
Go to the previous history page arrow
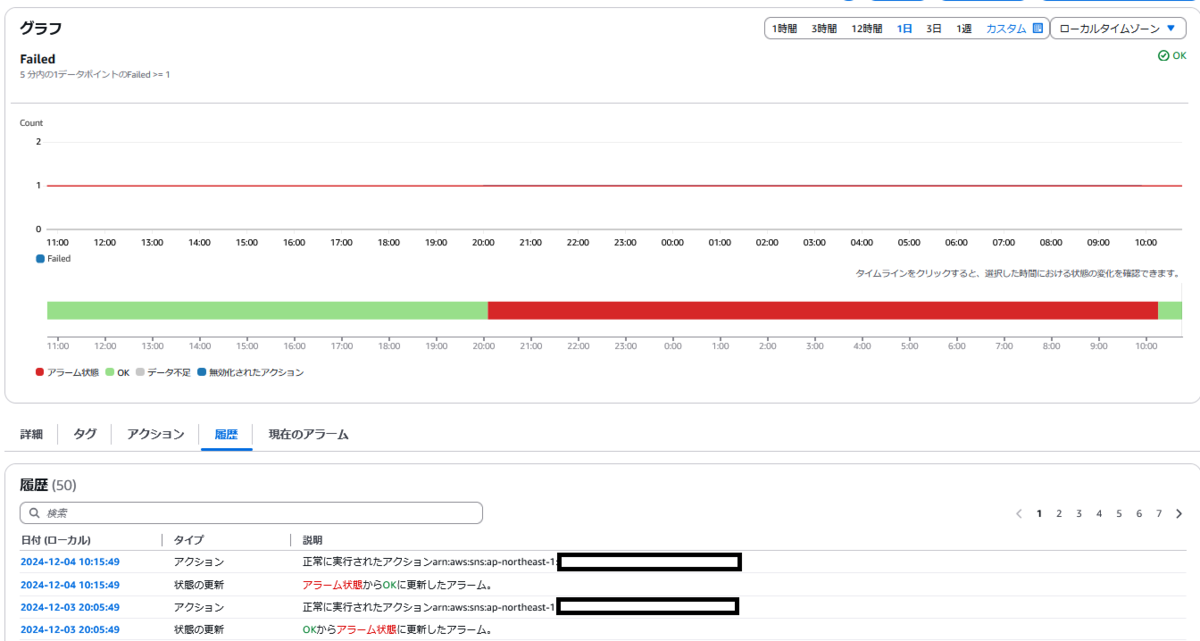pyautogui.click(x=1019, y=513)
